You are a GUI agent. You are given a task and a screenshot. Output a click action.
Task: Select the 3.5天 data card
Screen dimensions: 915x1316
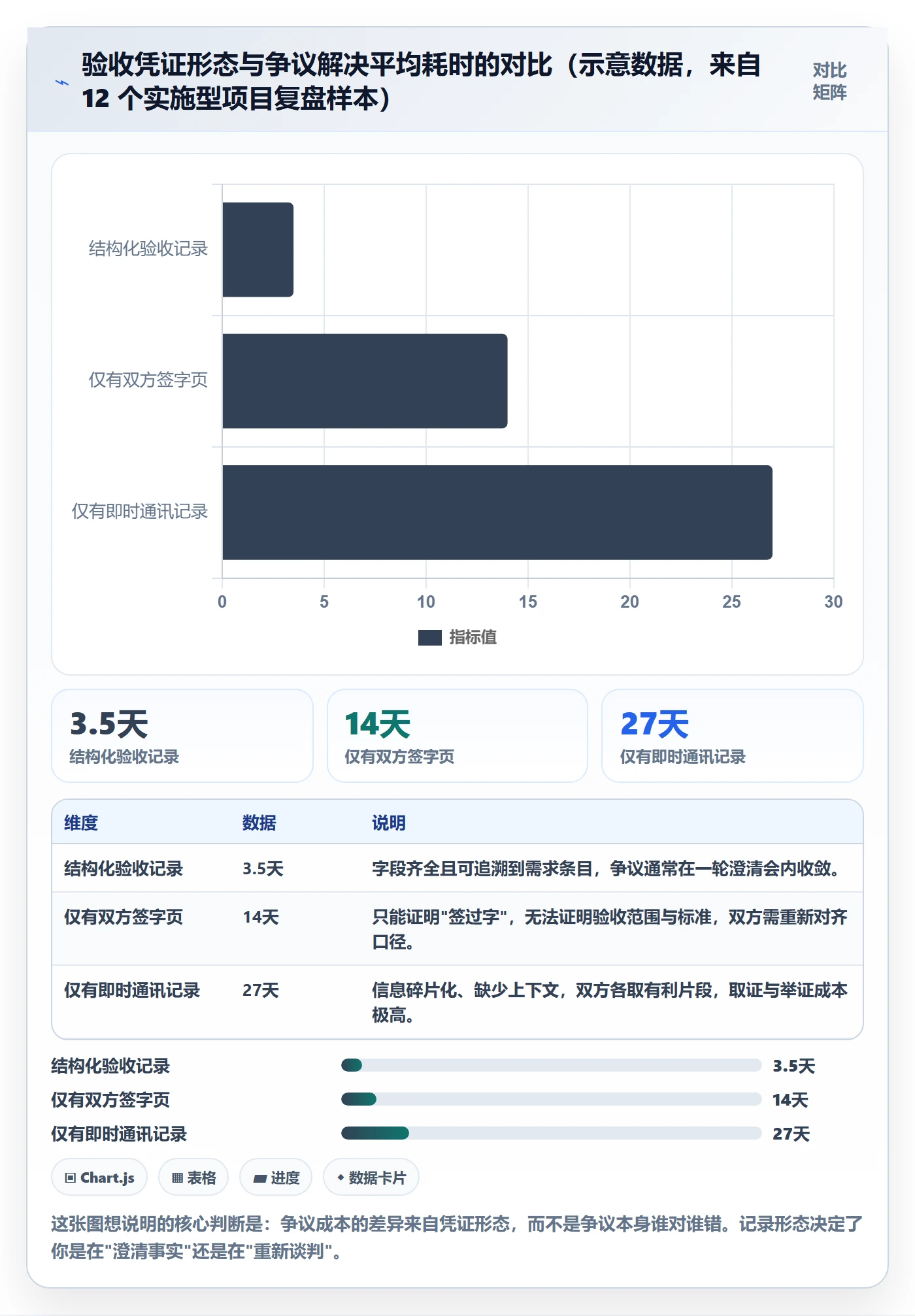click(182, 736)
